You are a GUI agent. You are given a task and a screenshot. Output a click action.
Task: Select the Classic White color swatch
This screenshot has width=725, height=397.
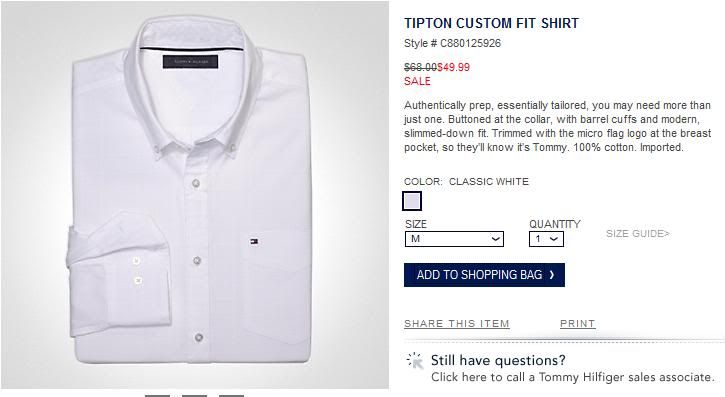coord(412,201)
